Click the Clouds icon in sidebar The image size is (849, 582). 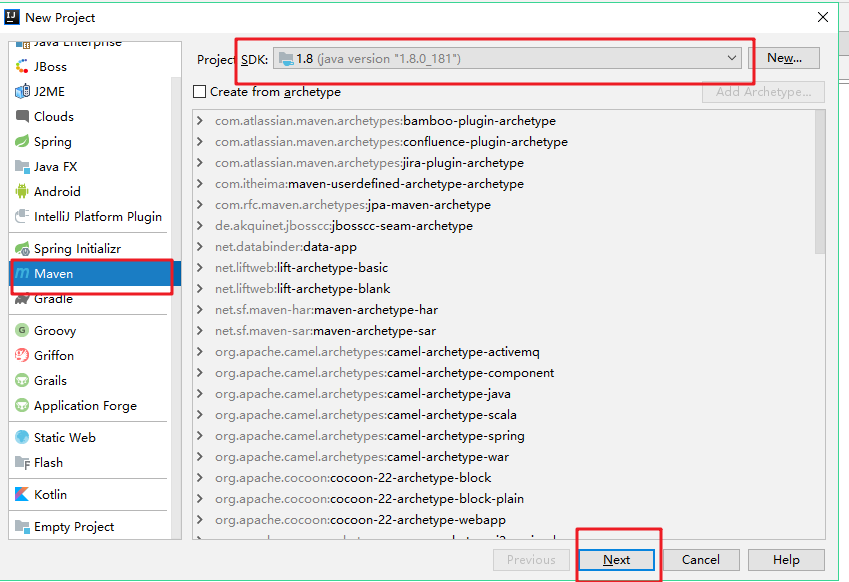22,116
